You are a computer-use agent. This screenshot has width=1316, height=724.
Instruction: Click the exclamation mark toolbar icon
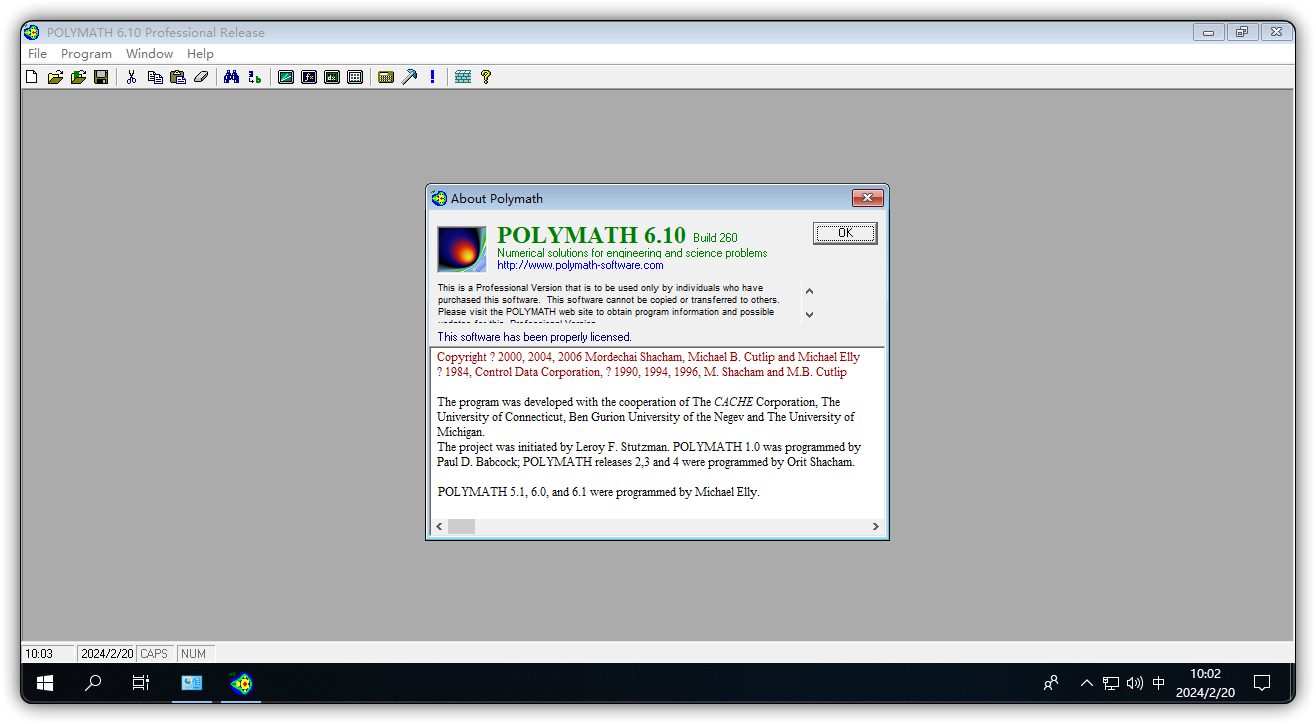pyautogui.click(x=432, y=76)
